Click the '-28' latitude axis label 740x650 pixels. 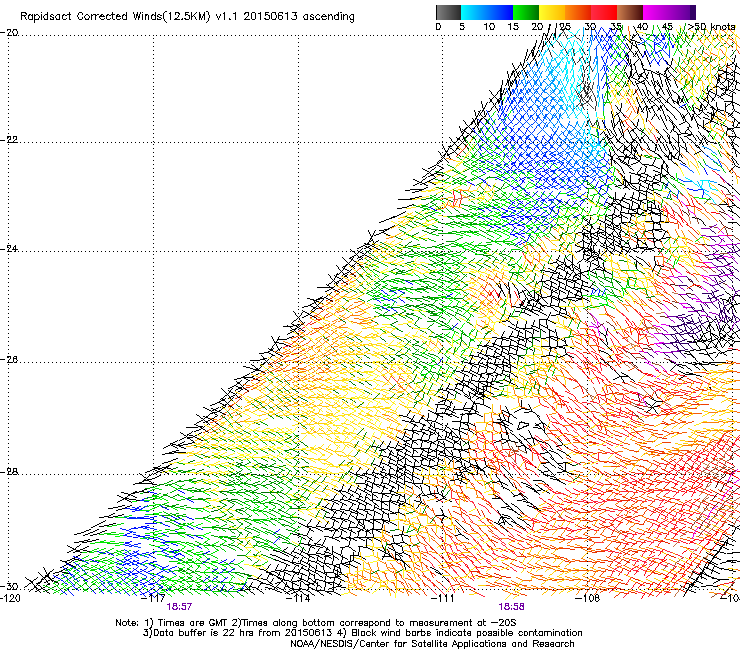click(9, 472)
